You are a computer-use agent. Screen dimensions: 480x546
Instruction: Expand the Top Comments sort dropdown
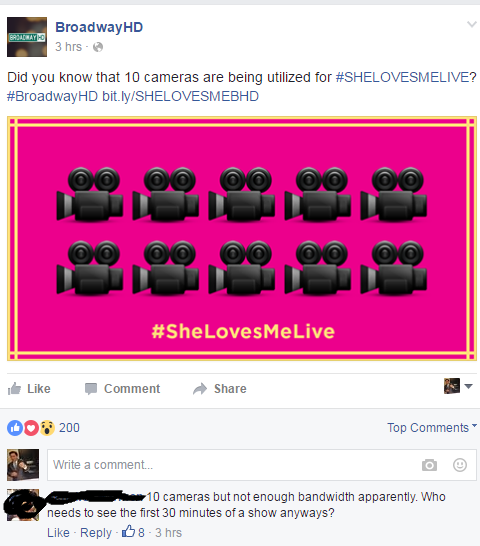coord(432,428)
